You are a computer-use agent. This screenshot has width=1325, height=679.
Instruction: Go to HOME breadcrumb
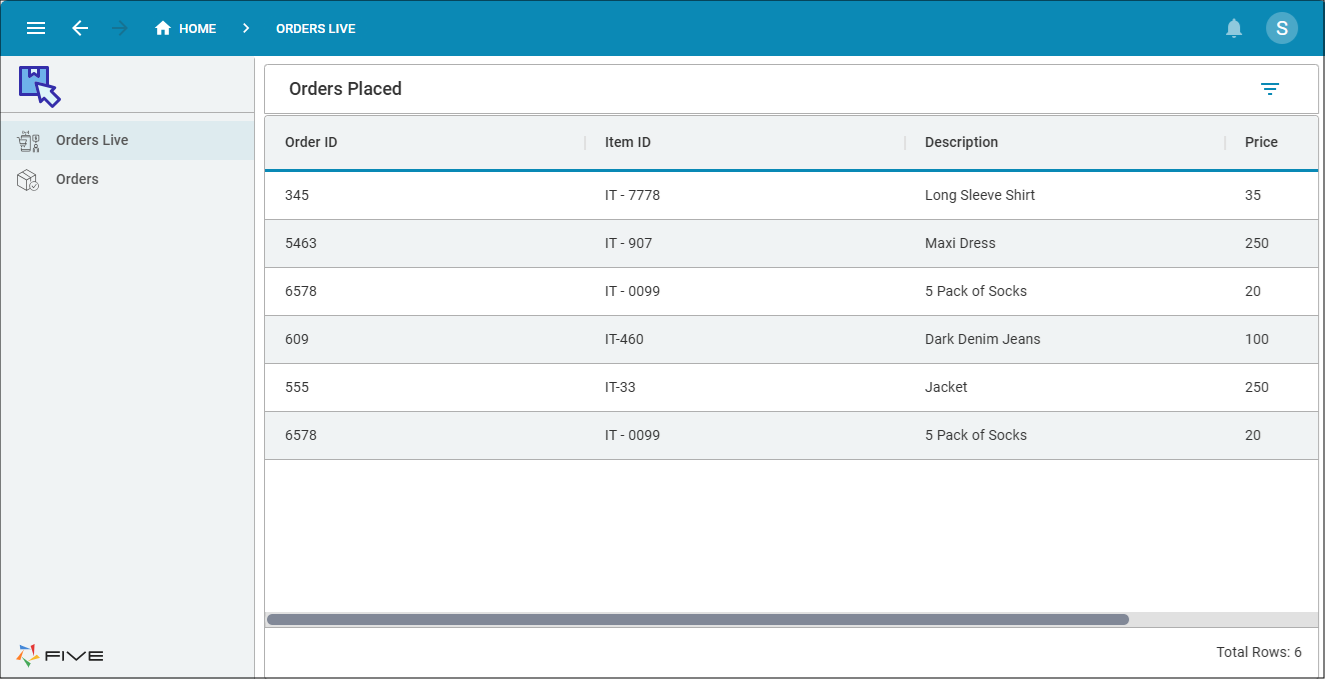tap(197, 29)
